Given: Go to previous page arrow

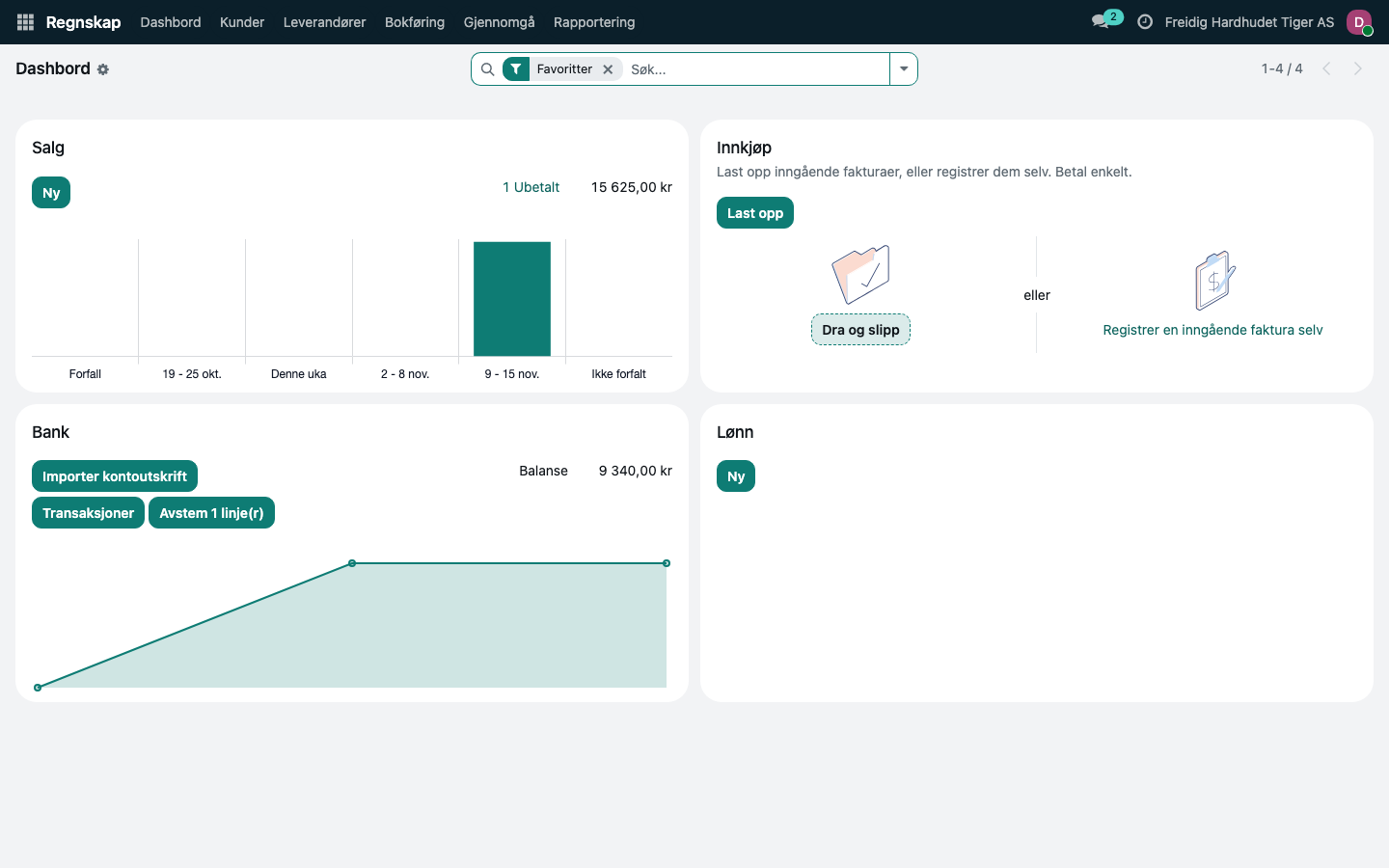Looking at the screenshot, I should pos(1326,68).
